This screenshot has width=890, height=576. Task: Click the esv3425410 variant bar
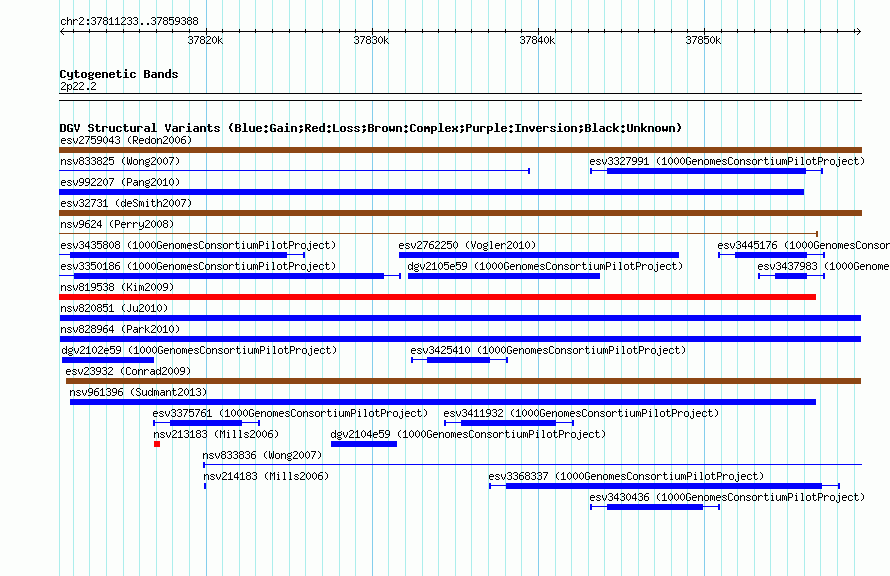click(459, 360)
